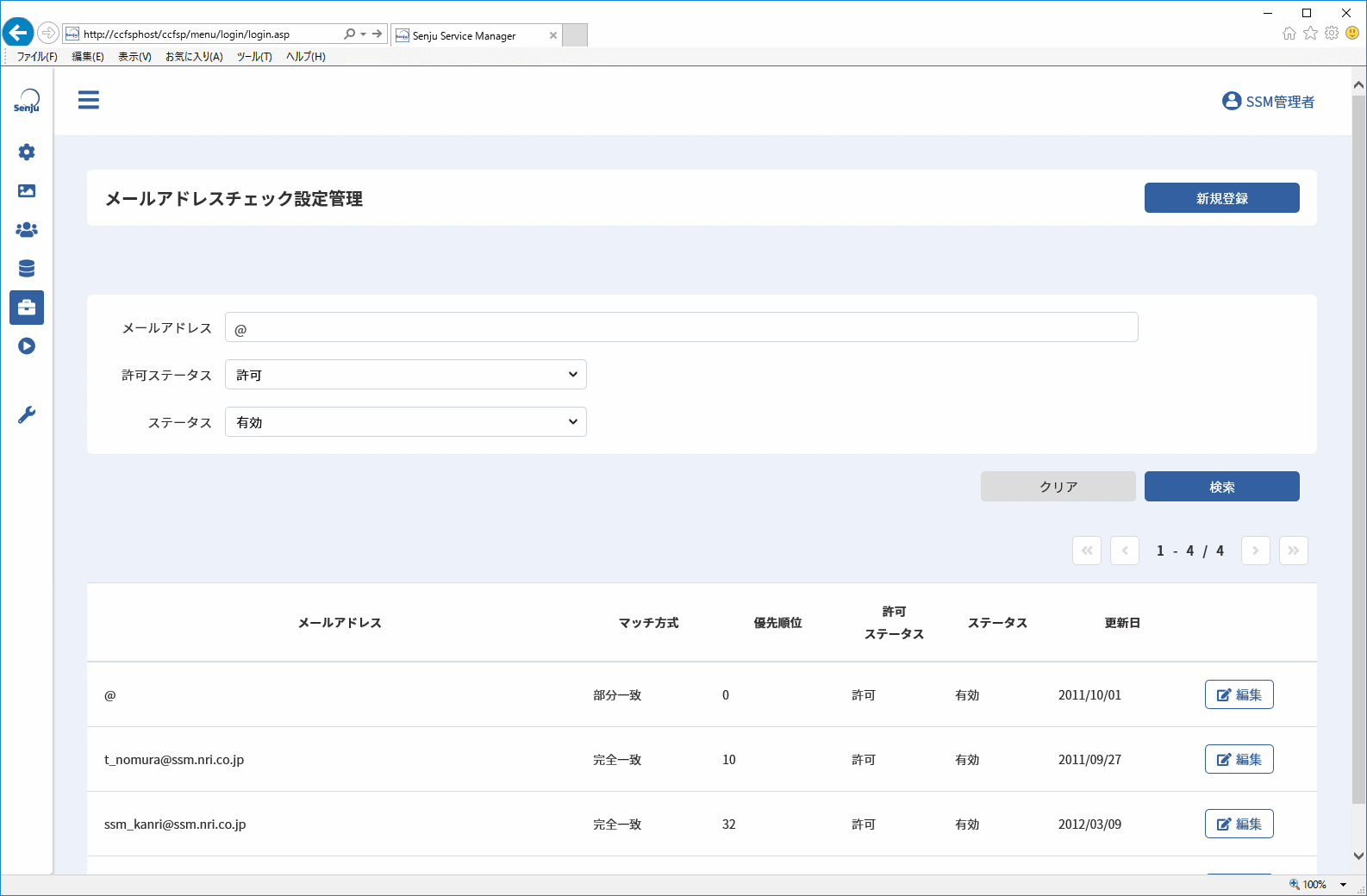This screenshot has width=1367, height=896.
Task: Click the page vertical scrollbar down arrow
Action: (1359, 856)
